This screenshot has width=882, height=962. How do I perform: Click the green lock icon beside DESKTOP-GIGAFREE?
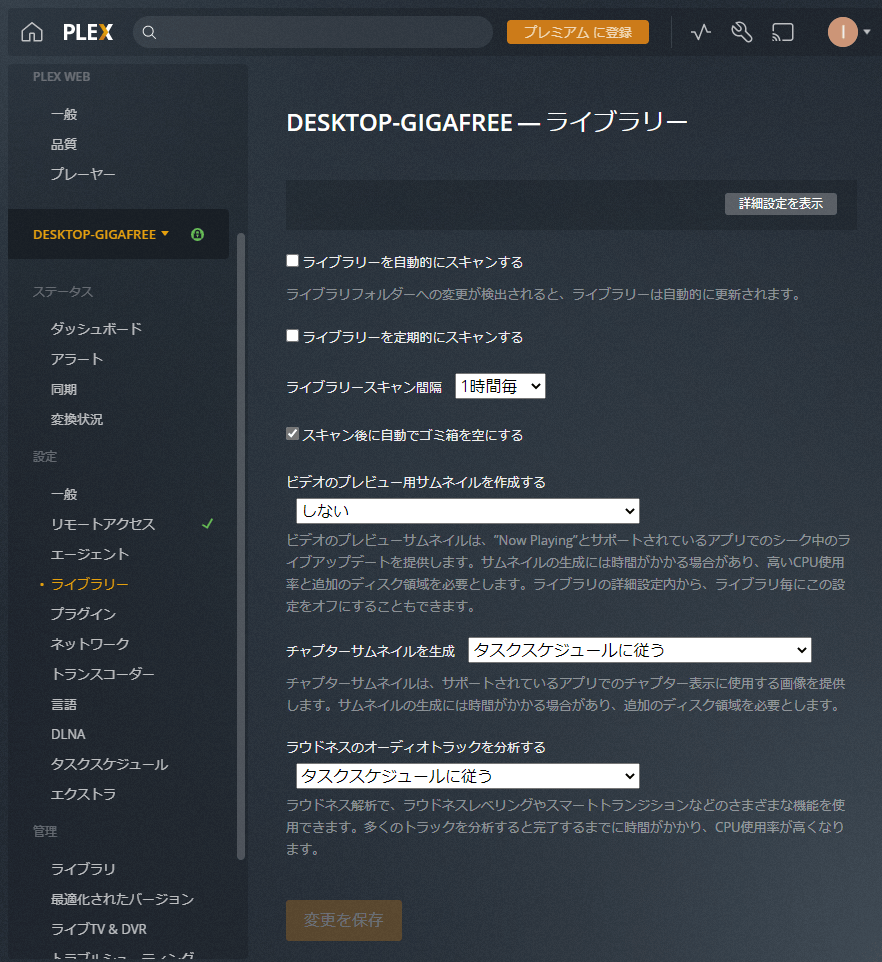pyautogui.click(x=197, y=234)
